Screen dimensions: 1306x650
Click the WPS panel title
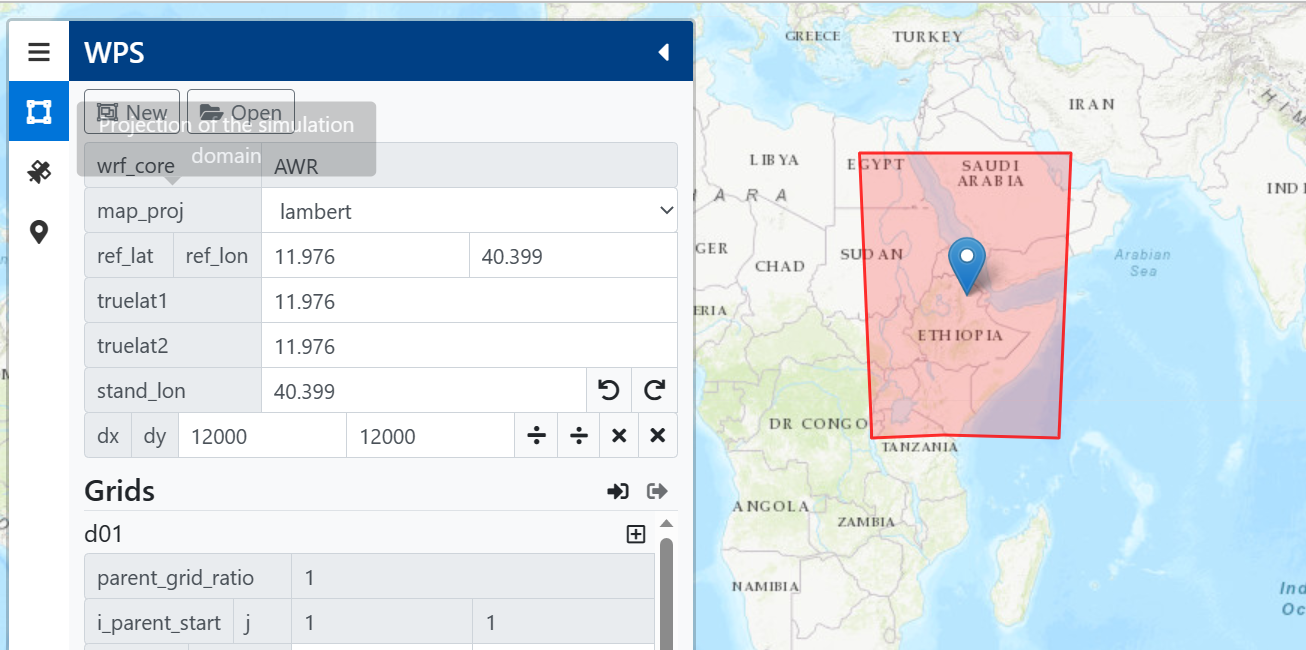(x=114, y=52)
